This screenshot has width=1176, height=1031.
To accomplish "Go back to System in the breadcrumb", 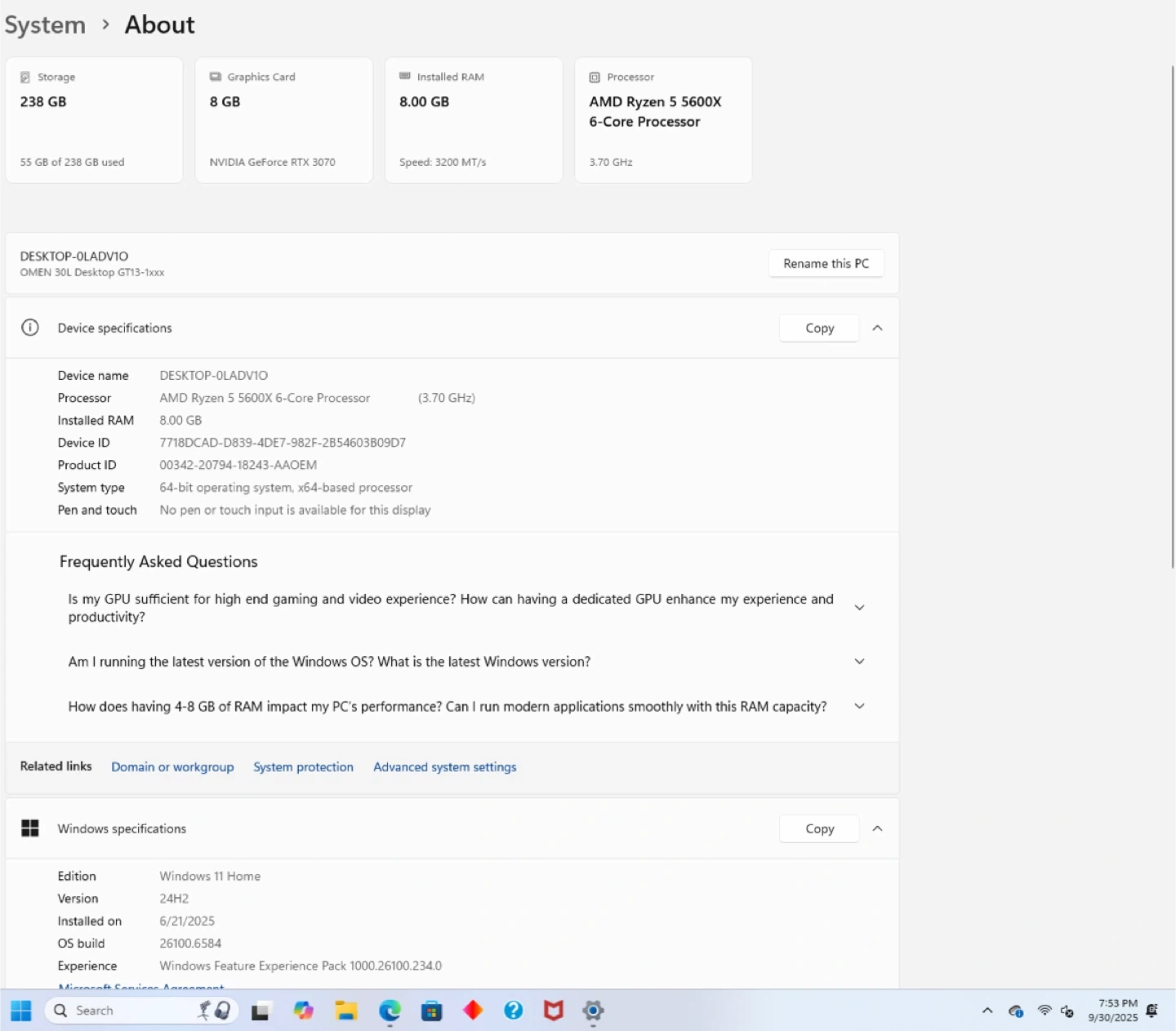I will pos(45,25).
